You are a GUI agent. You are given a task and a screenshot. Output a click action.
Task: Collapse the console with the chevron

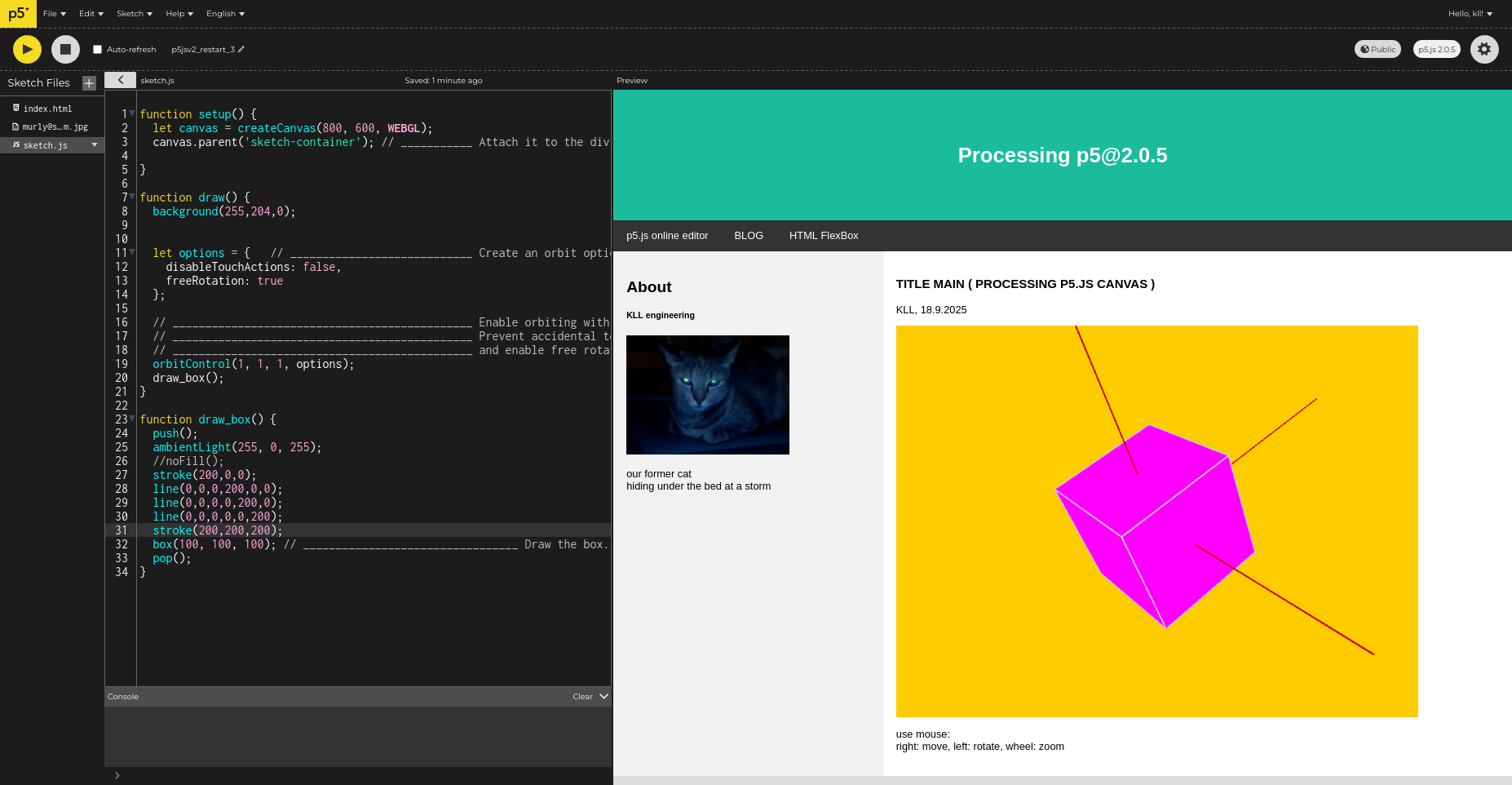point(603,697)
